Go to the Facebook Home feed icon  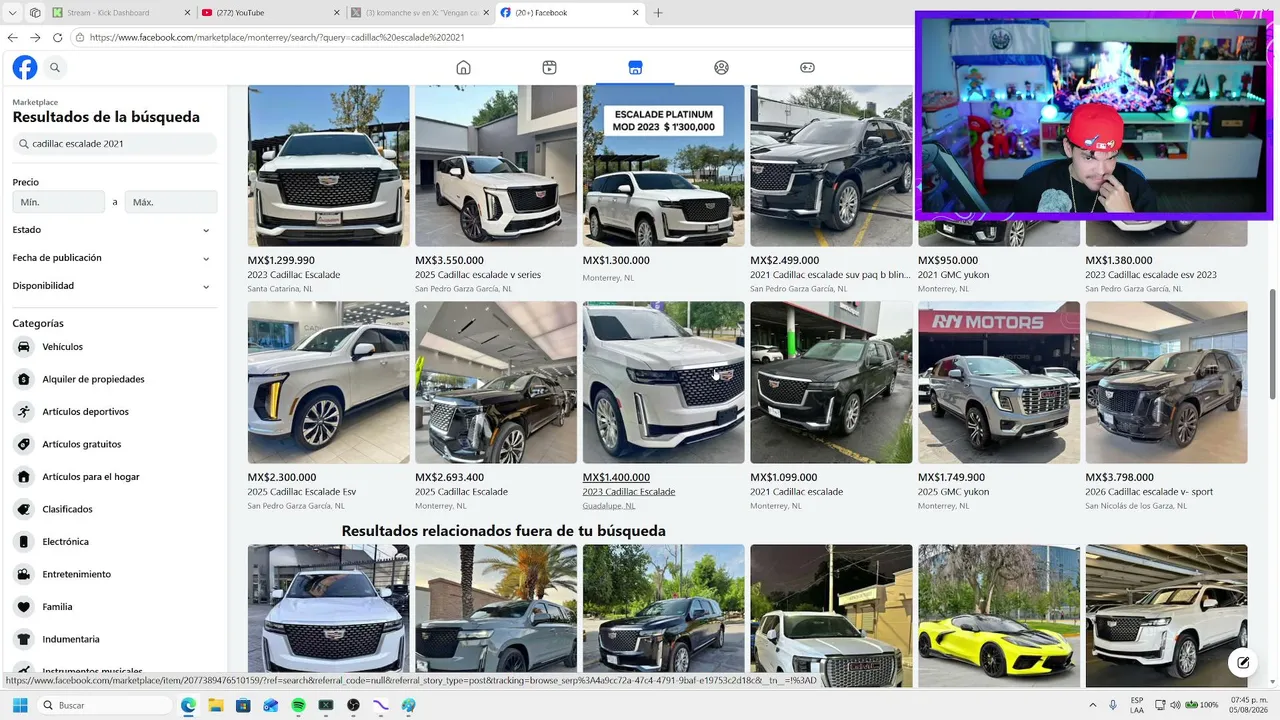(463, 68)
